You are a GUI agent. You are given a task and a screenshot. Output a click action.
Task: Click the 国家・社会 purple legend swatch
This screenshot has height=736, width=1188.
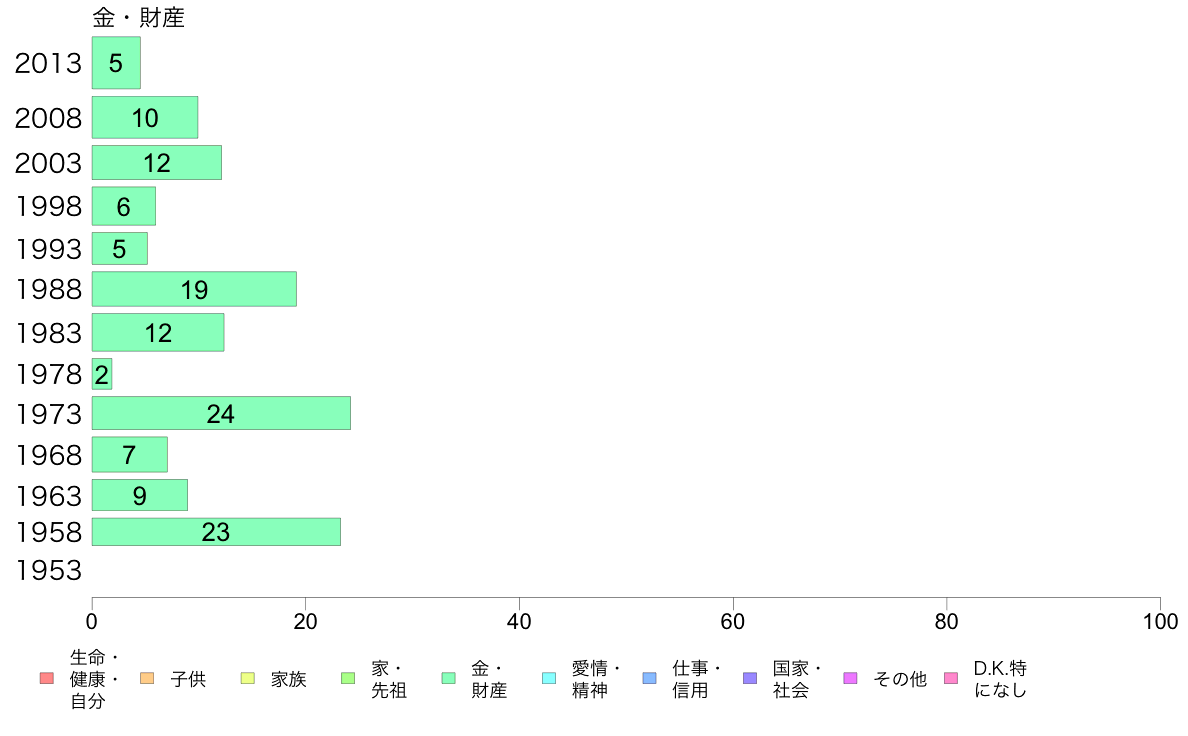pyautogui.click(x=750, y=678)
